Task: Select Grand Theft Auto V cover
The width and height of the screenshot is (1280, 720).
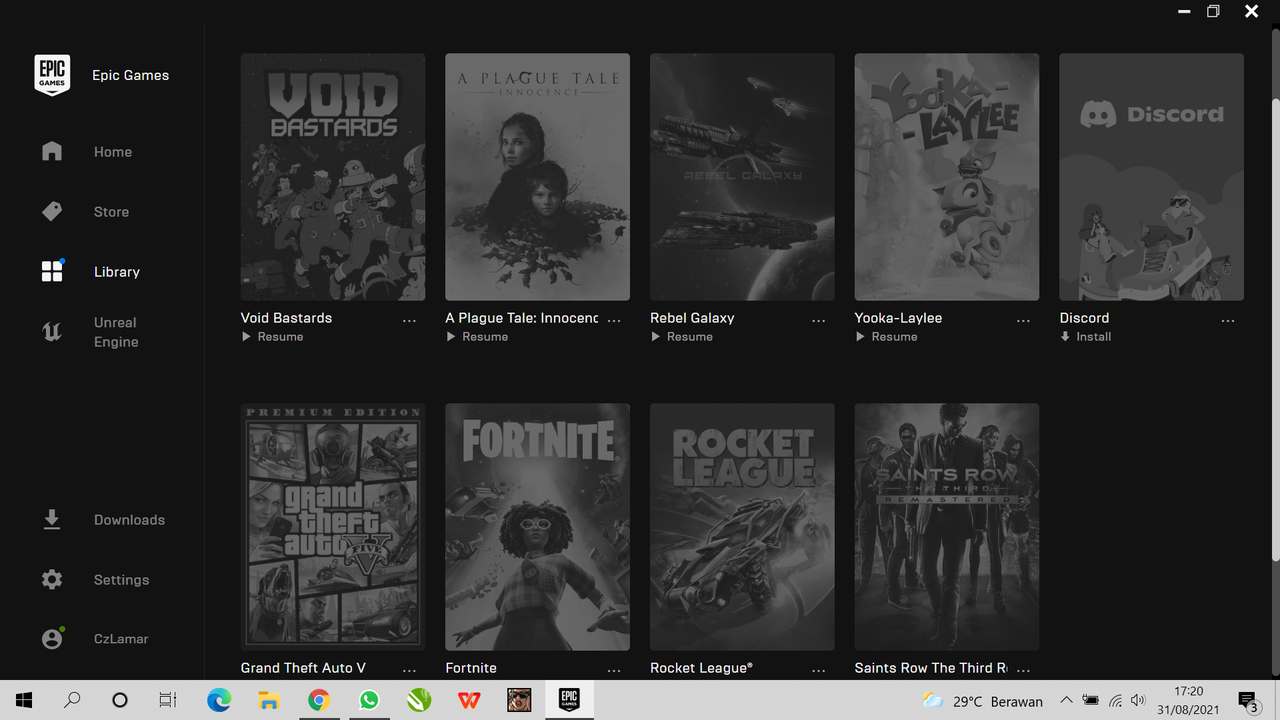Action: [333, 527]
